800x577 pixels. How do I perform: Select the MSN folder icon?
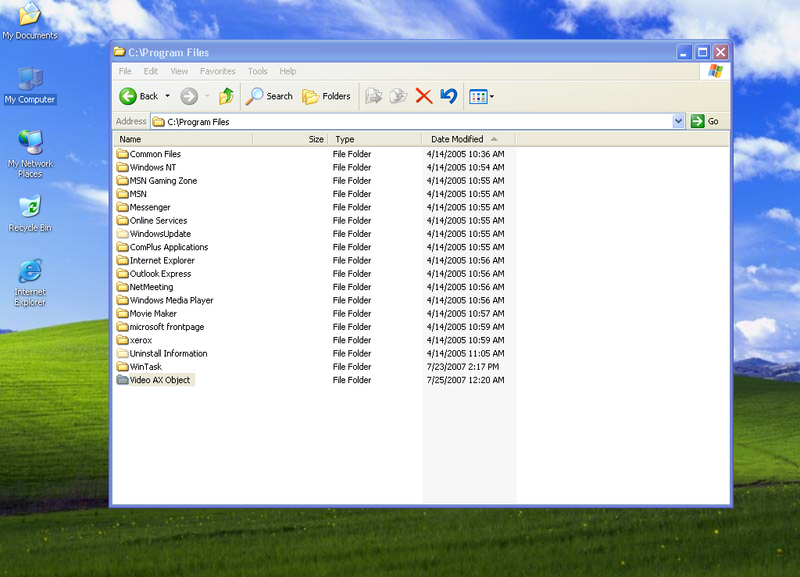coord(122,193)
